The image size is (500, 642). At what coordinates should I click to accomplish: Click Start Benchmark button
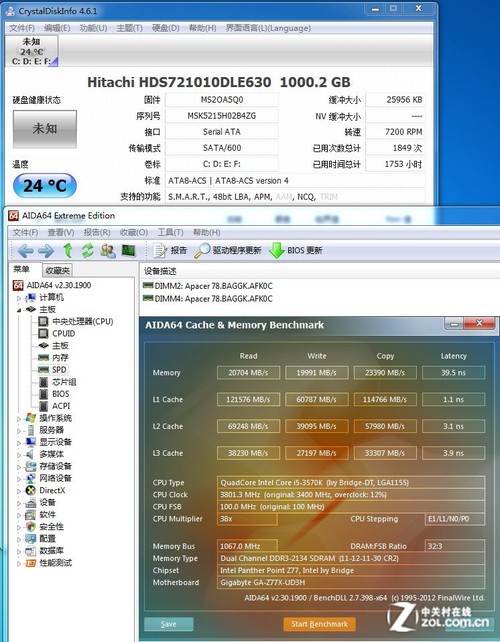pos(319,624)
